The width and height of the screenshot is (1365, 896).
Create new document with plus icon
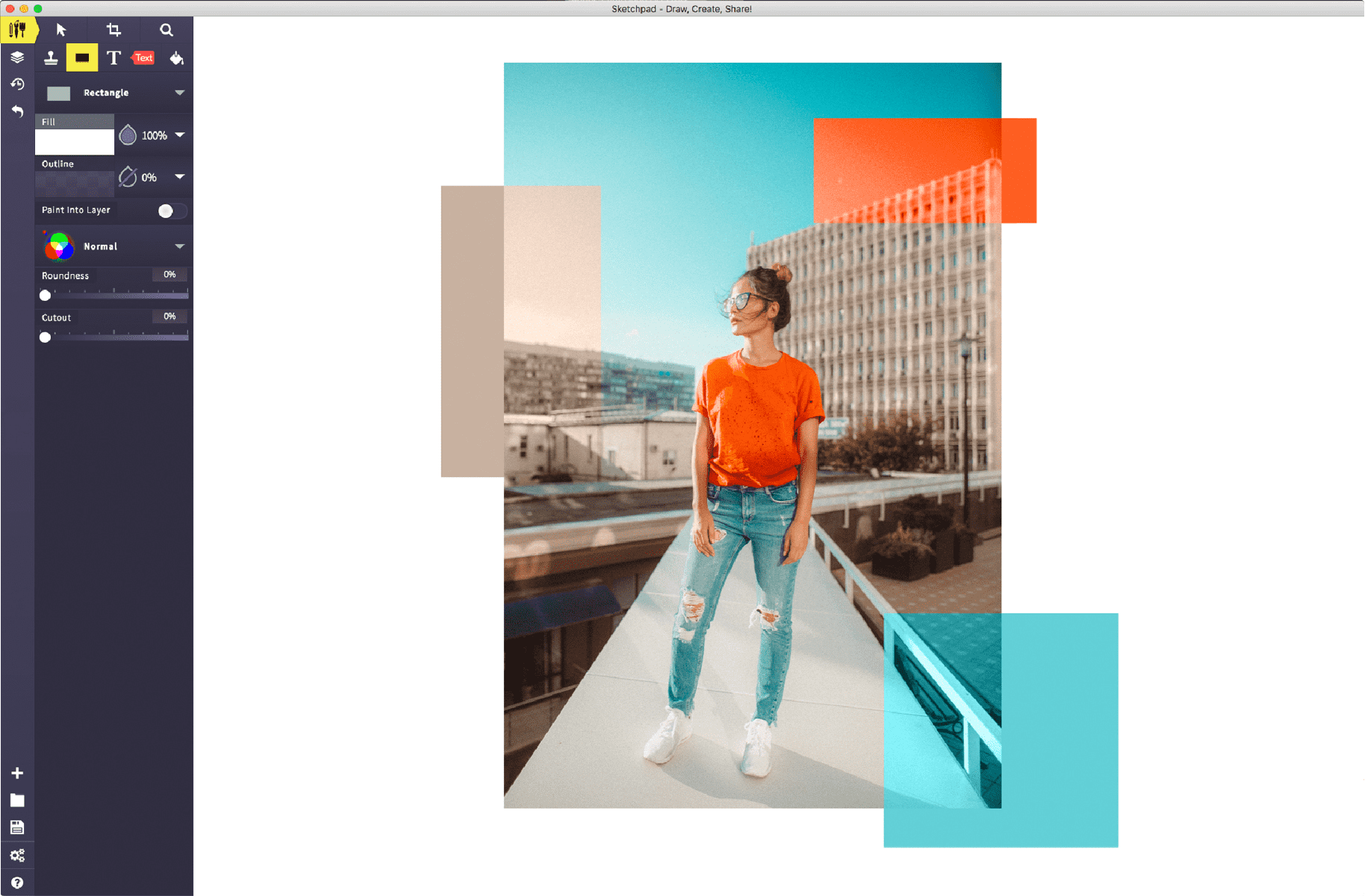(x=17, y=773)
